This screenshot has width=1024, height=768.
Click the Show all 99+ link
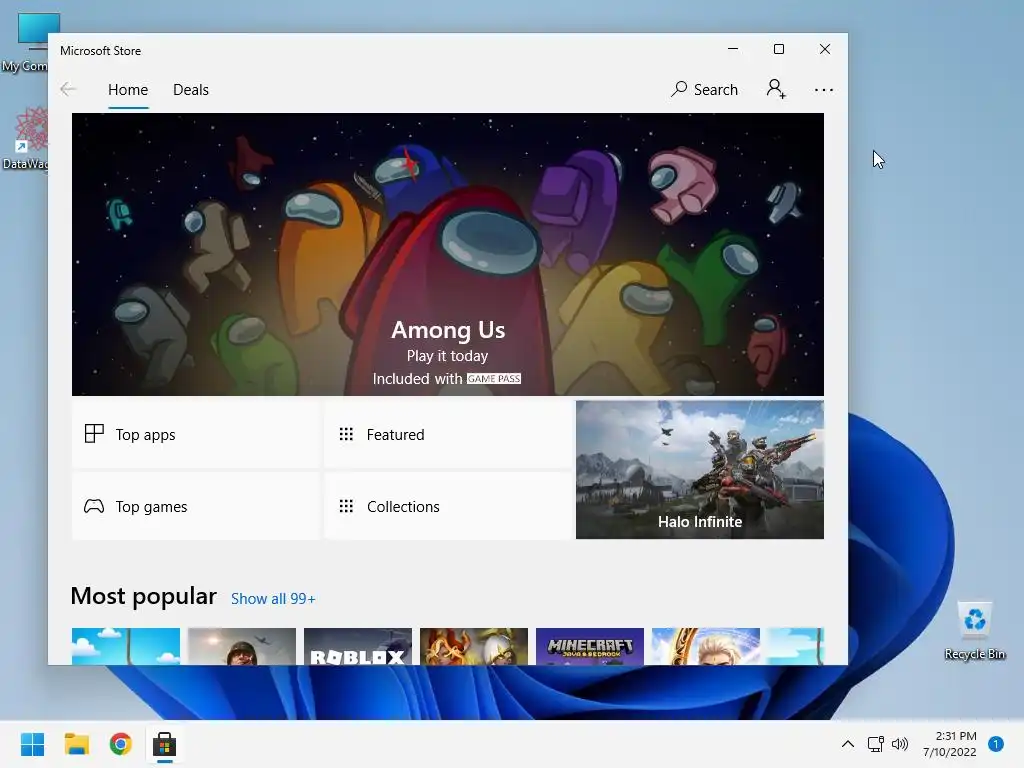click(x=273, y=599)
